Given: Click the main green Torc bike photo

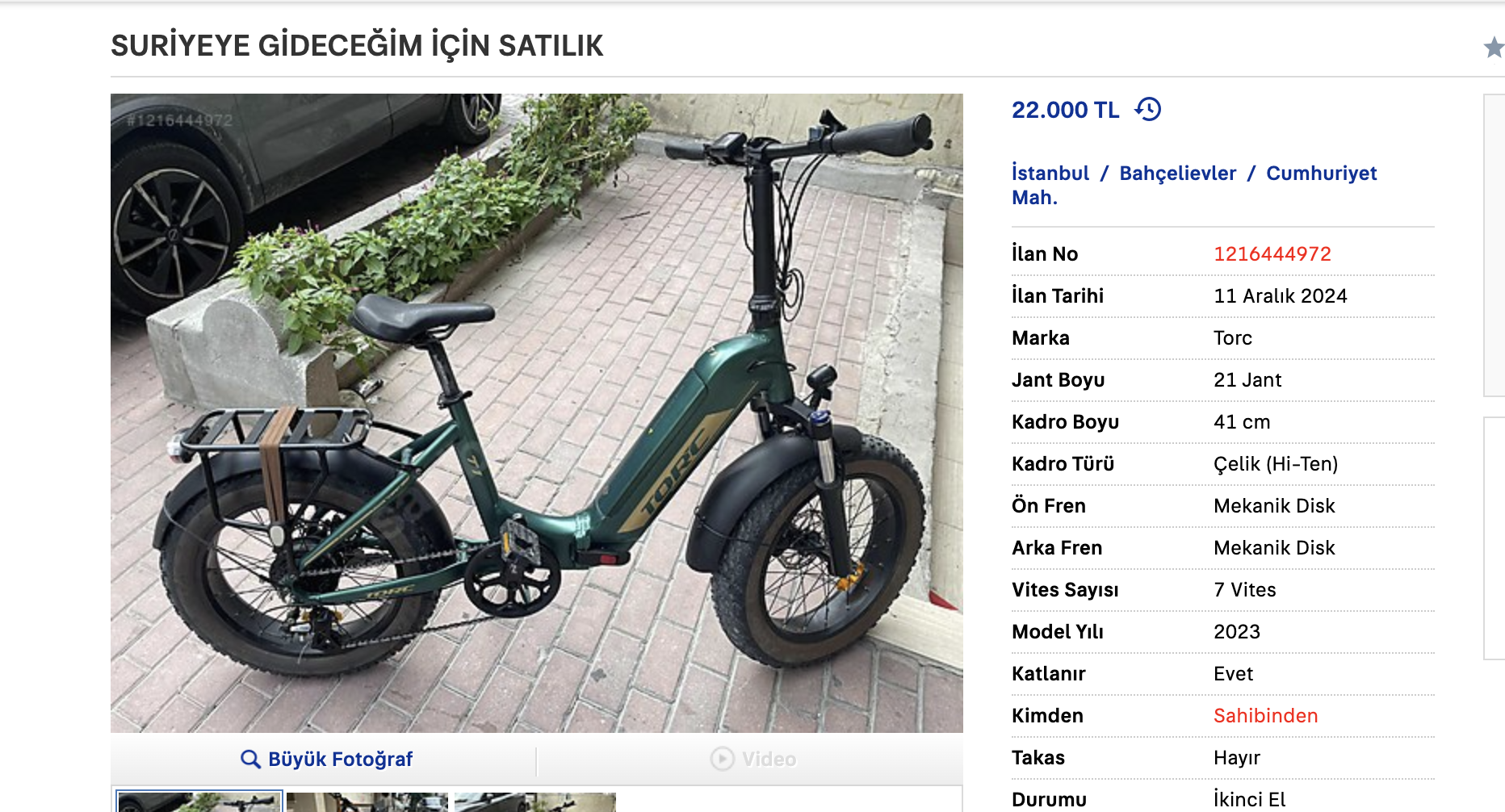Looking at the screenshot, I should pyautogui.click(x=537, y=413).
